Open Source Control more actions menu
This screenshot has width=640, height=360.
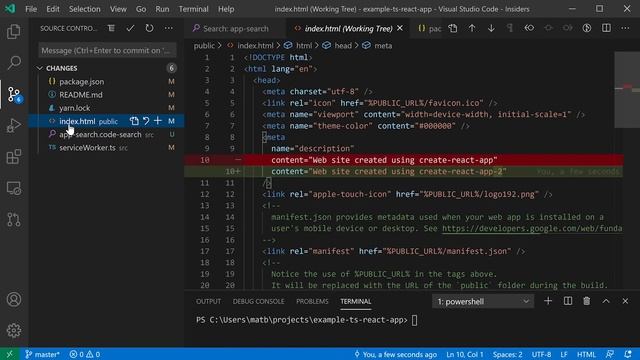coord(169,28)
